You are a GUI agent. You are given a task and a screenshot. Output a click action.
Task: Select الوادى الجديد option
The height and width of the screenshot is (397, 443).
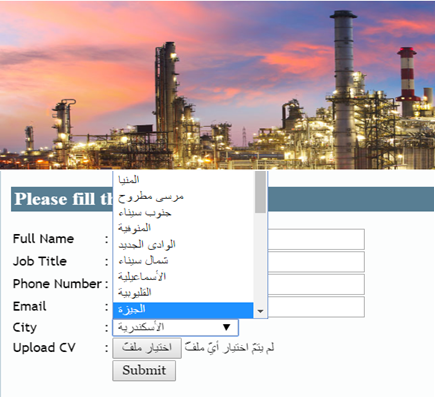click(x=183, y=245)
